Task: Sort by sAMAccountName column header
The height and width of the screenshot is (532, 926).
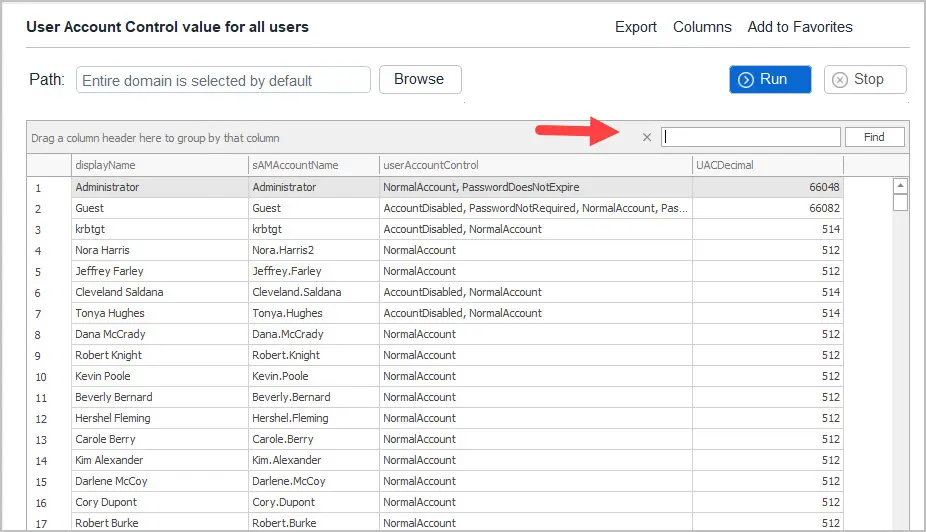Action: click(x=314, y=165)
